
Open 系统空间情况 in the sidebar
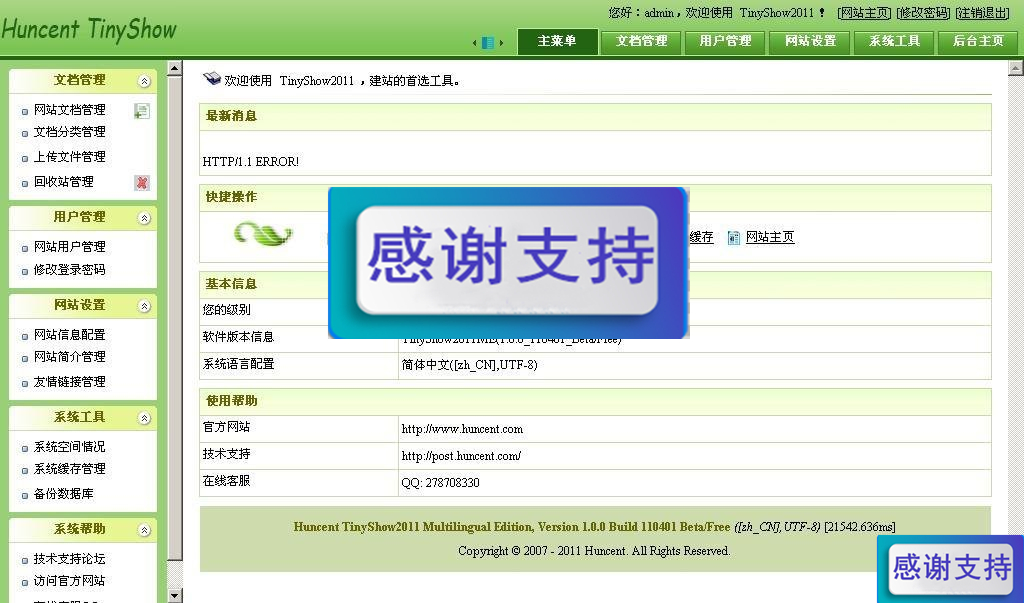tap(70, 447)
